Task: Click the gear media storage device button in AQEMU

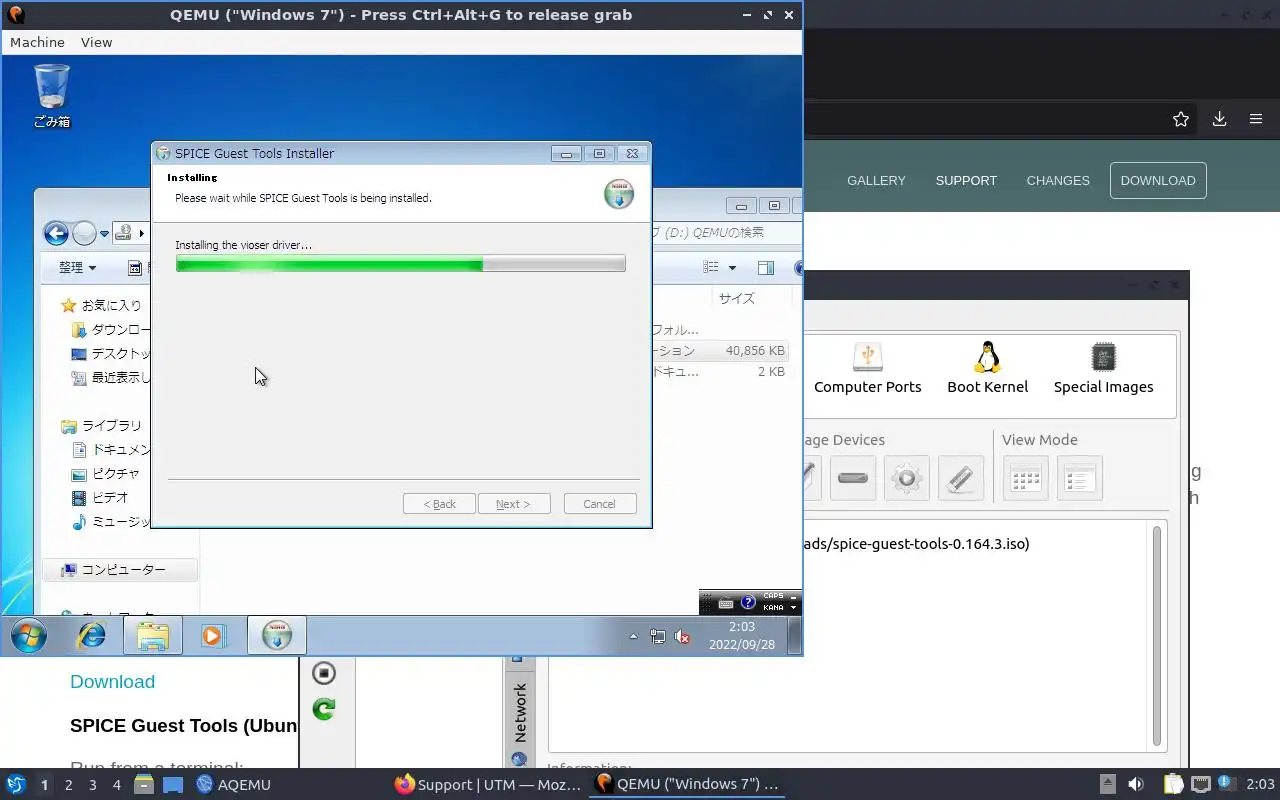Action: click(906, 478)
